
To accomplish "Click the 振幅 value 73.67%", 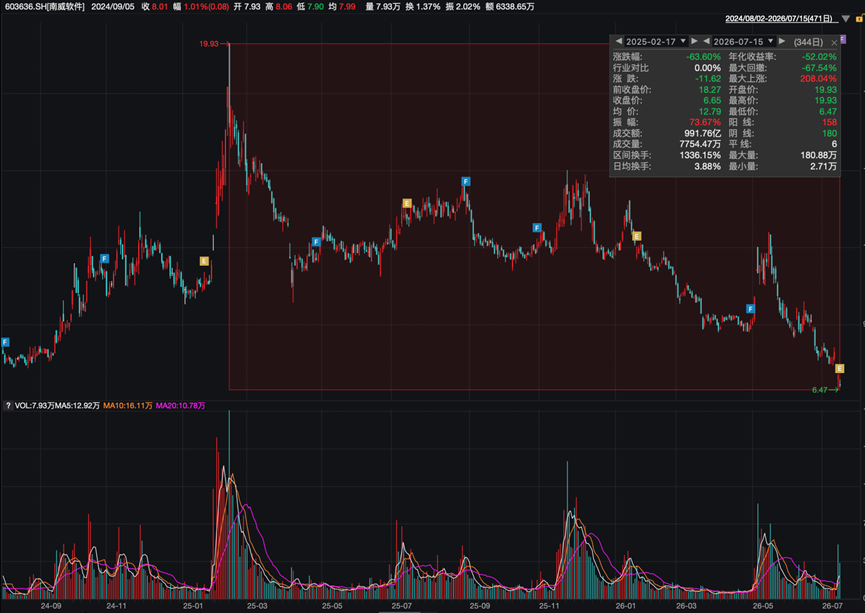I will tap(705, 122).
